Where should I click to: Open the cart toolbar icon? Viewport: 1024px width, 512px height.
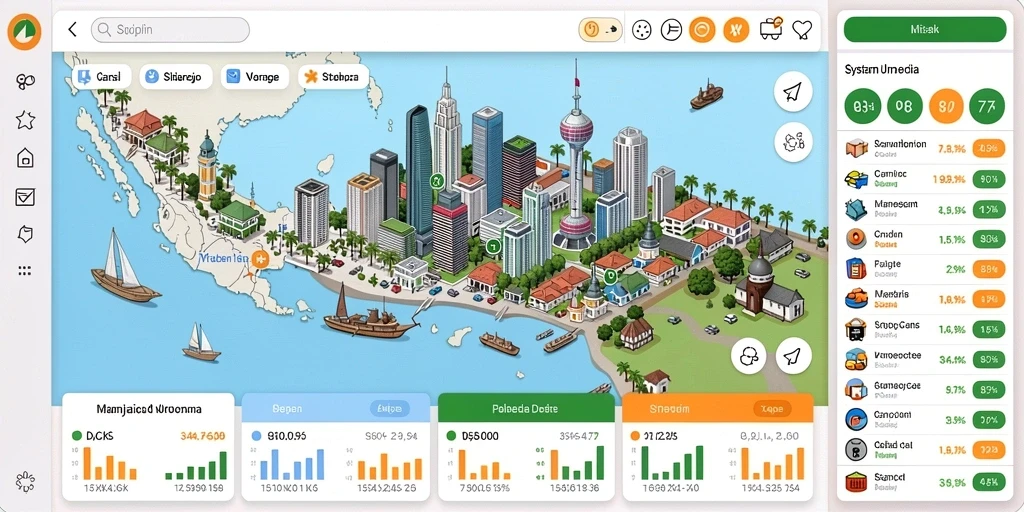pos(771,29)
